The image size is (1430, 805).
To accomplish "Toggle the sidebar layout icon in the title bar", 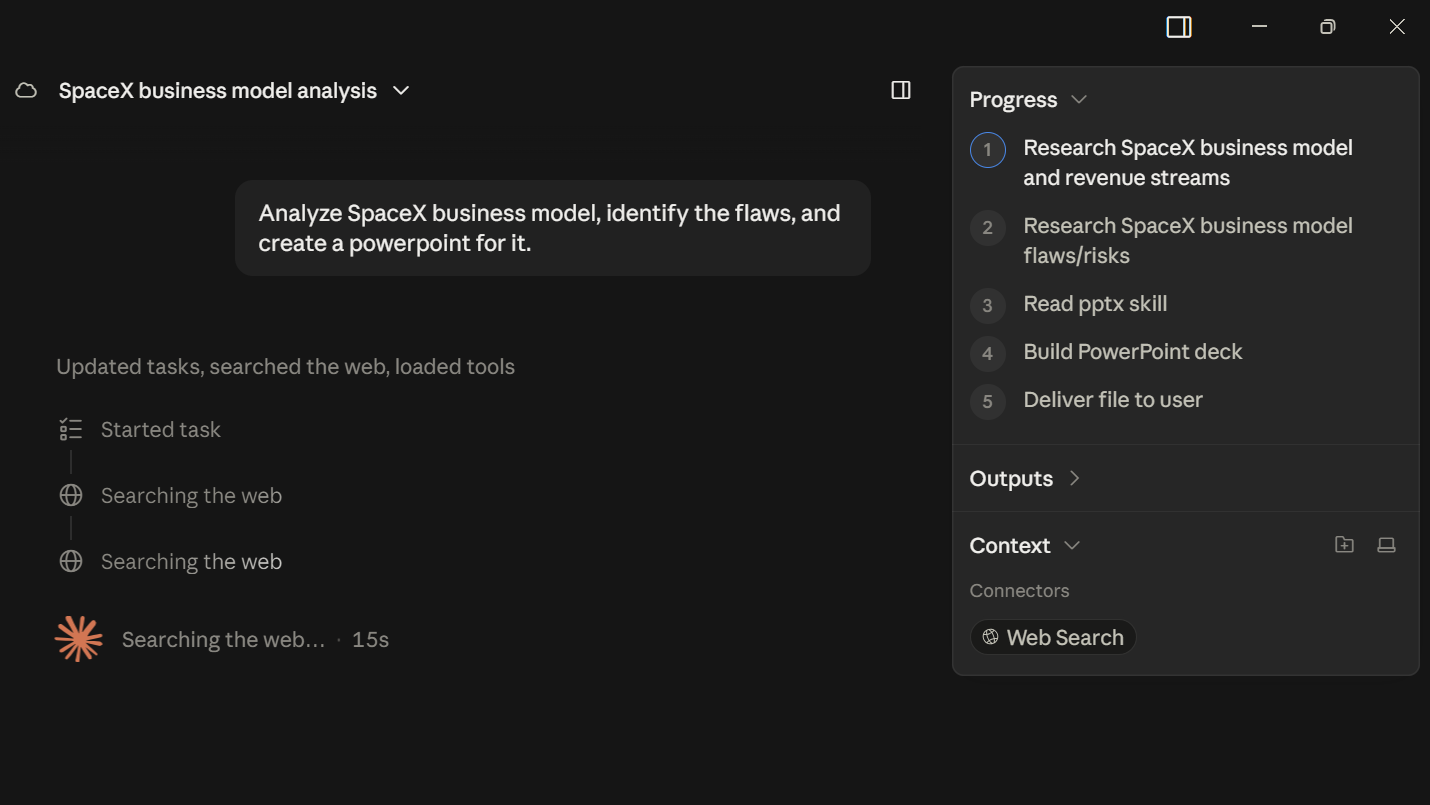I will tap(1179, 27).
